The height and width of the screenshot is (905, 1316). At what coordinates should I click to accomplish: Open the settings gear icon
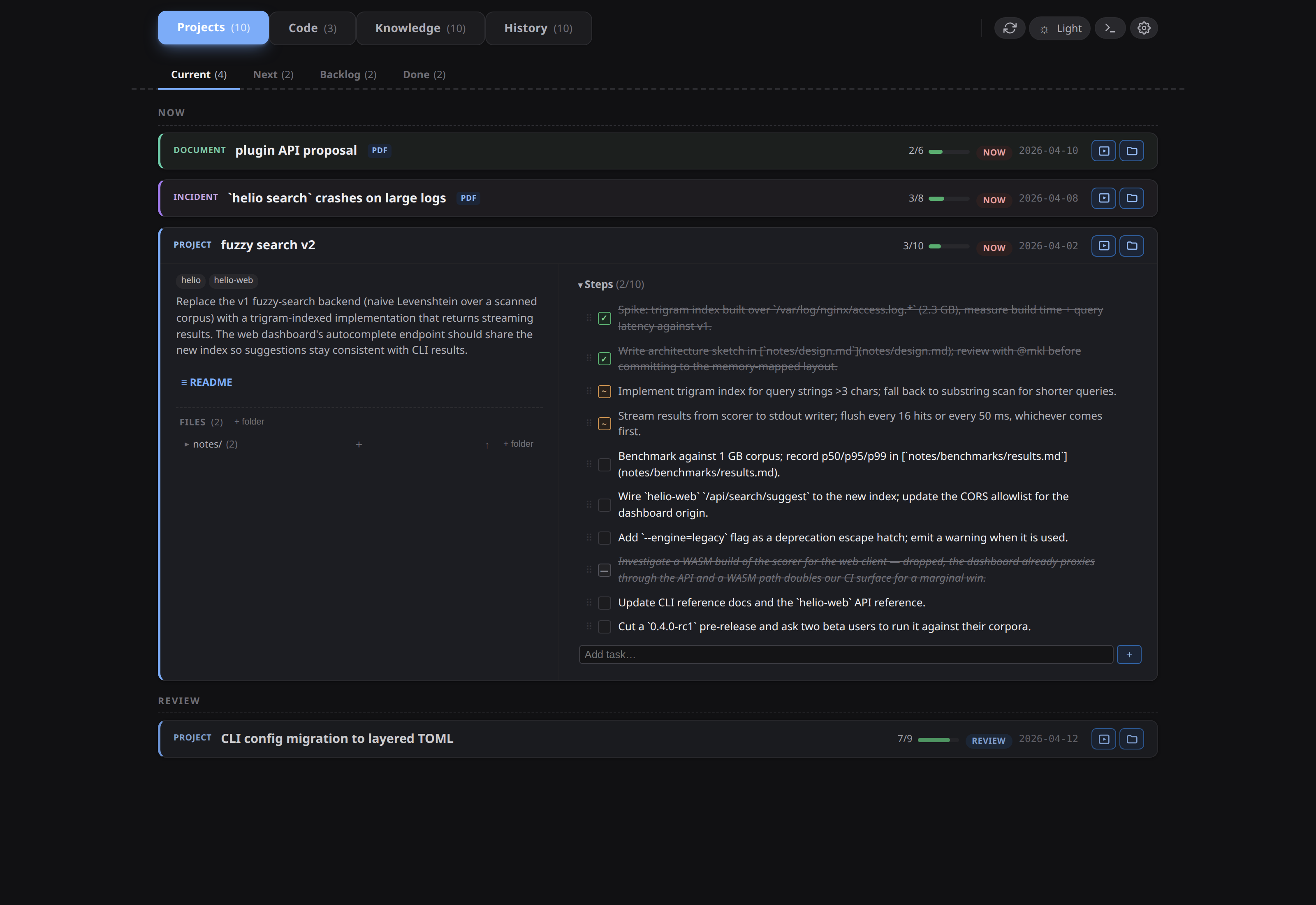pos(1144,28)
